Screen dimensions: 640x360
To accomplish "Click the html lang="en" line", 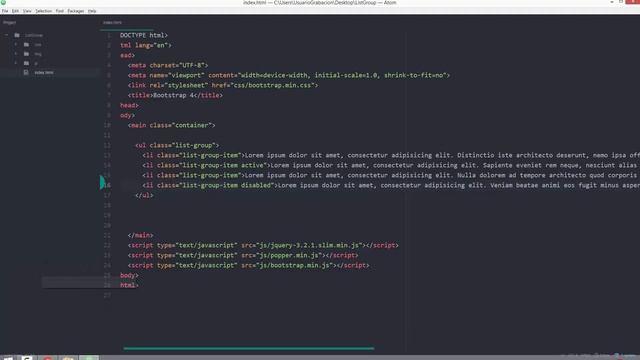I will tap(146, 45).
